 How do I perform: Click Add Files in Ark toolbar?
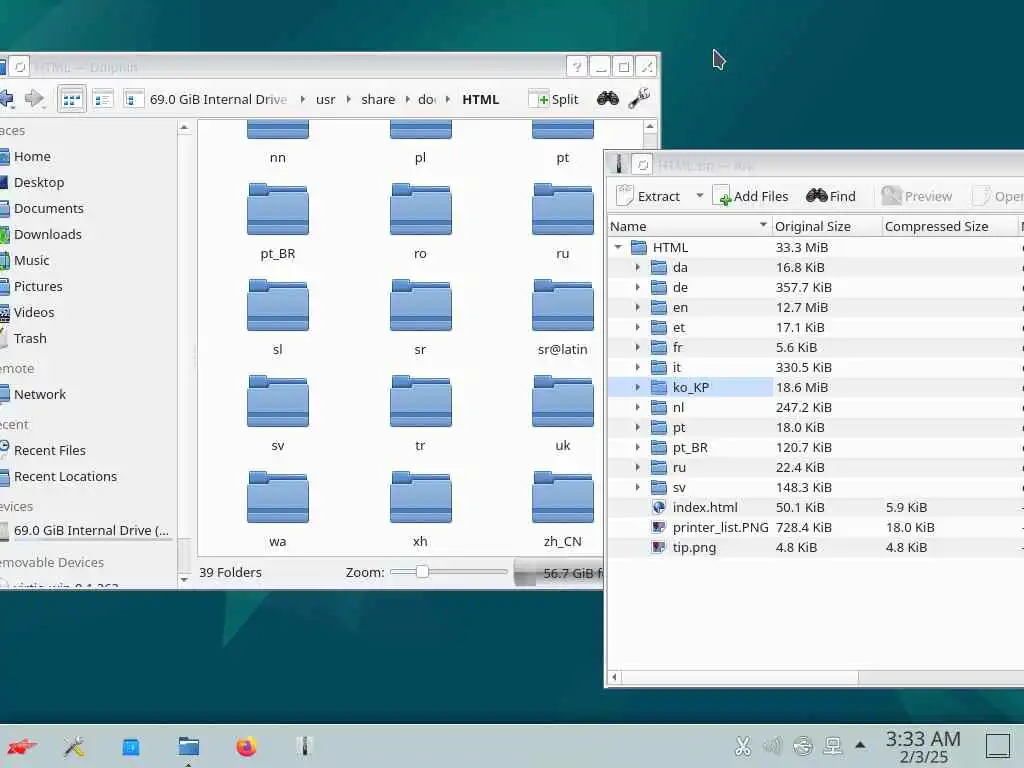(750, 196)
